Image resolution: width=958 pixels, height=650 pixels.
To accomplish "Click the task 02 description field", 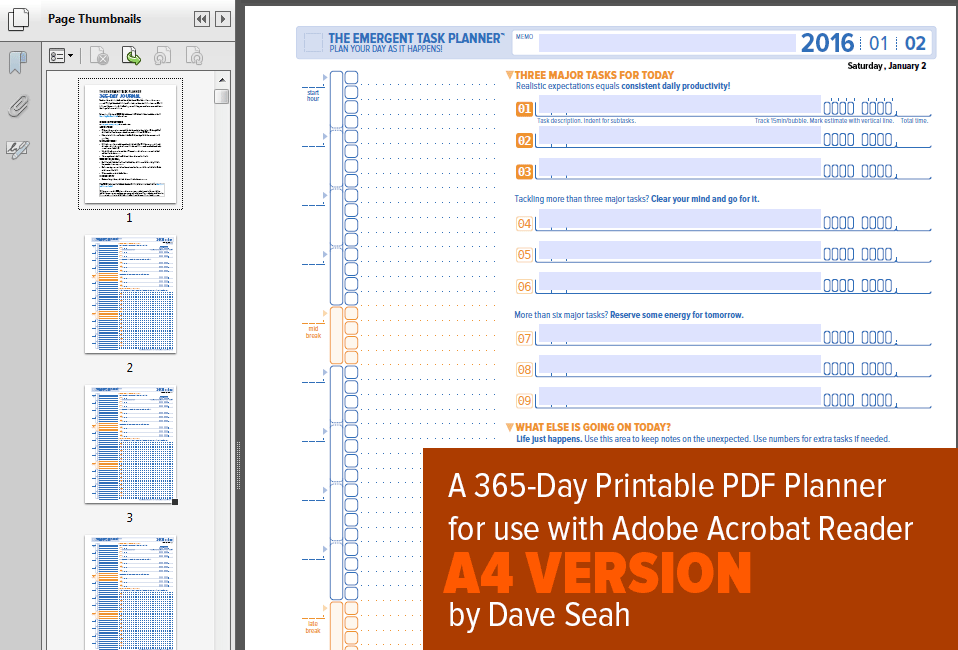I will click(x=679, y=136).
